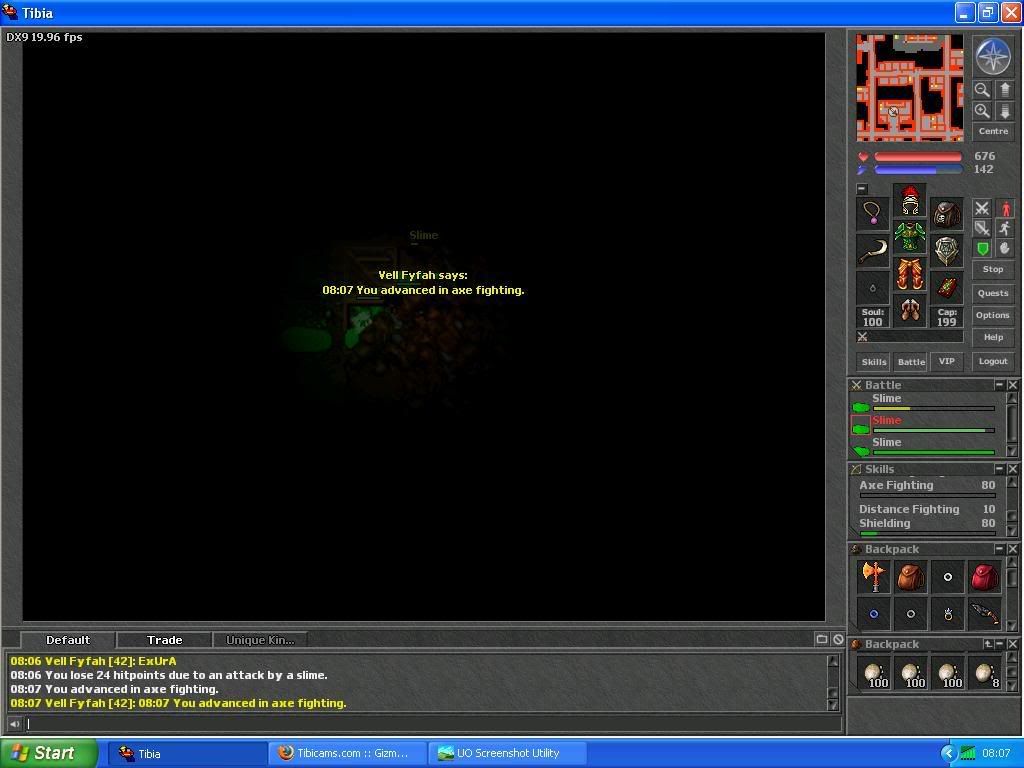Open the red bag in Backpack

[x=984, y=577]
